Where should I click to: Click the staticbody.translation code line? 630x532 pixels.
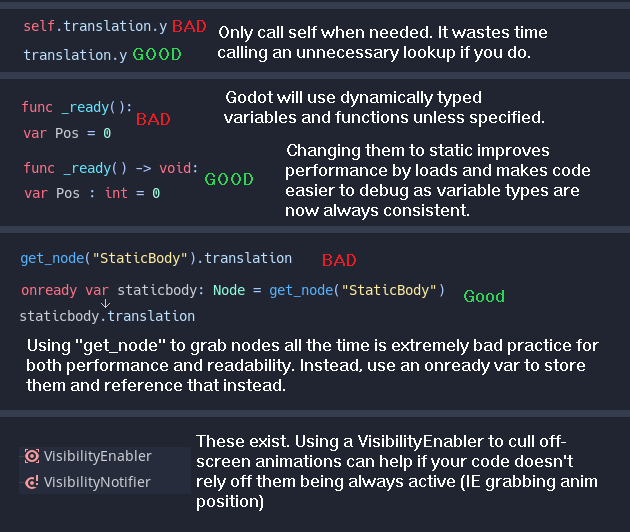[107, 316]
